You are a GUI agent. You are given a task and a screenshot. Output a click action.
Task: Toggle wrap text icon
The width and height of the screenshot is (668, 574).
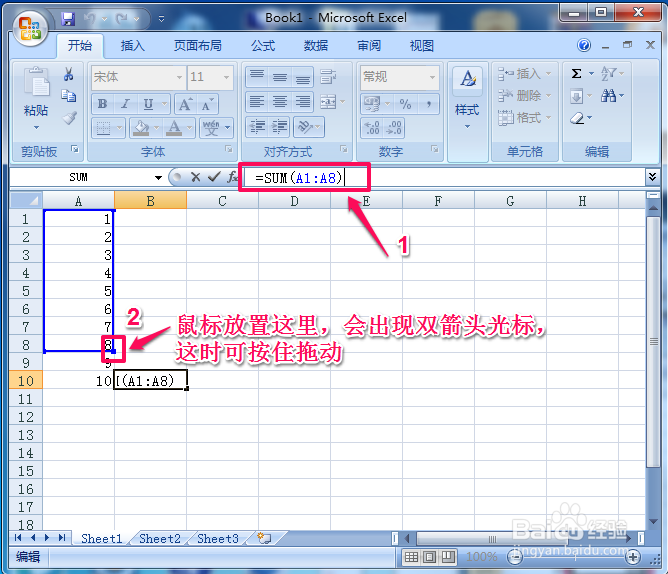click(x=328, y=77)
